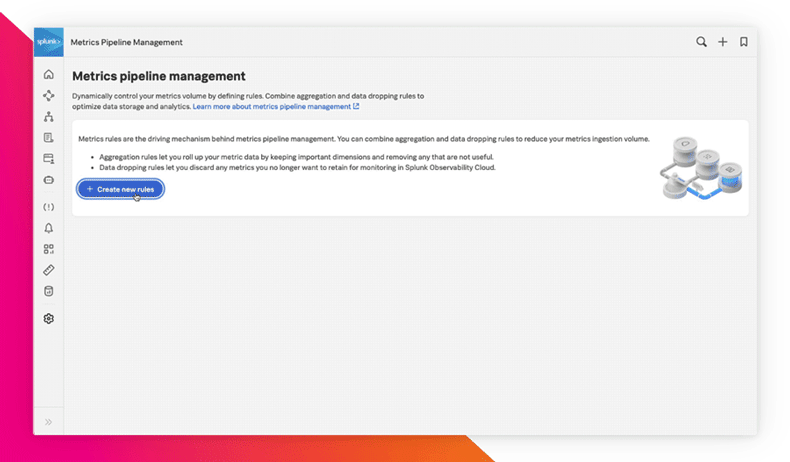The height and width of the screenshot is (462, 790).
Task: Open the Home icon in sidebar
Action: 48,75
